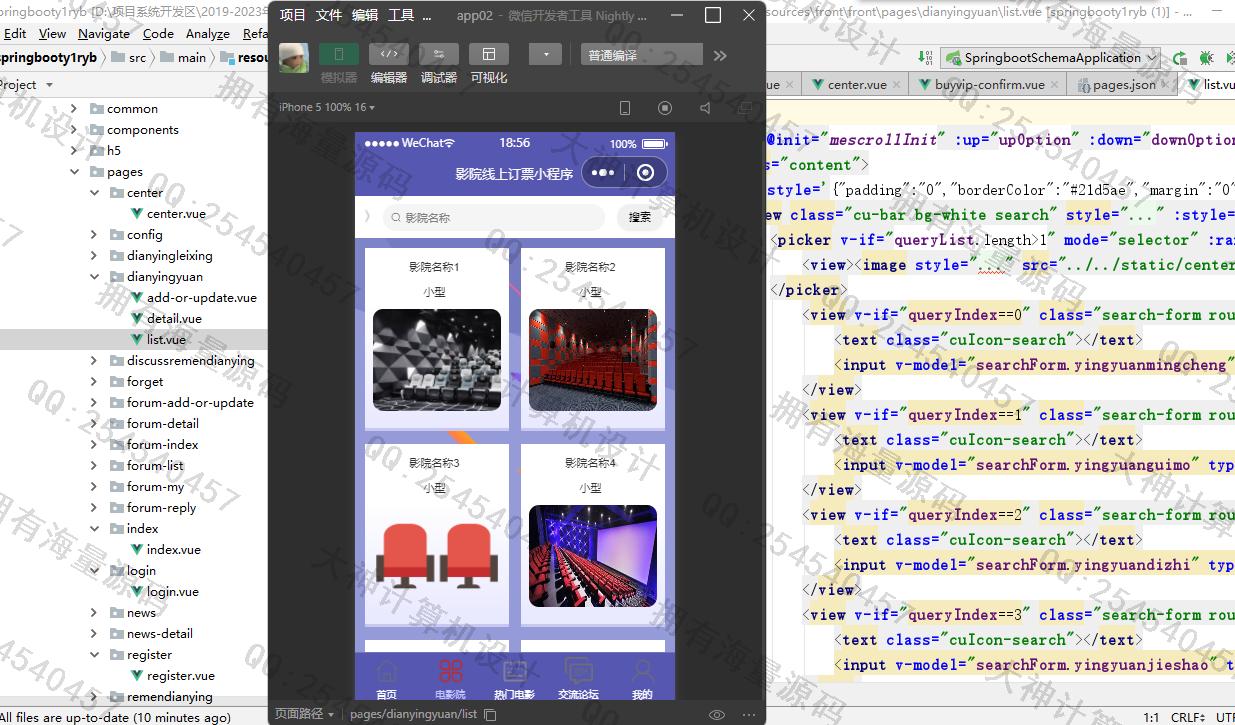The height and width of the screenshot is (725, 1235).
Task: Toggle the 可视化 visual panel
Action: pos(489,54)
